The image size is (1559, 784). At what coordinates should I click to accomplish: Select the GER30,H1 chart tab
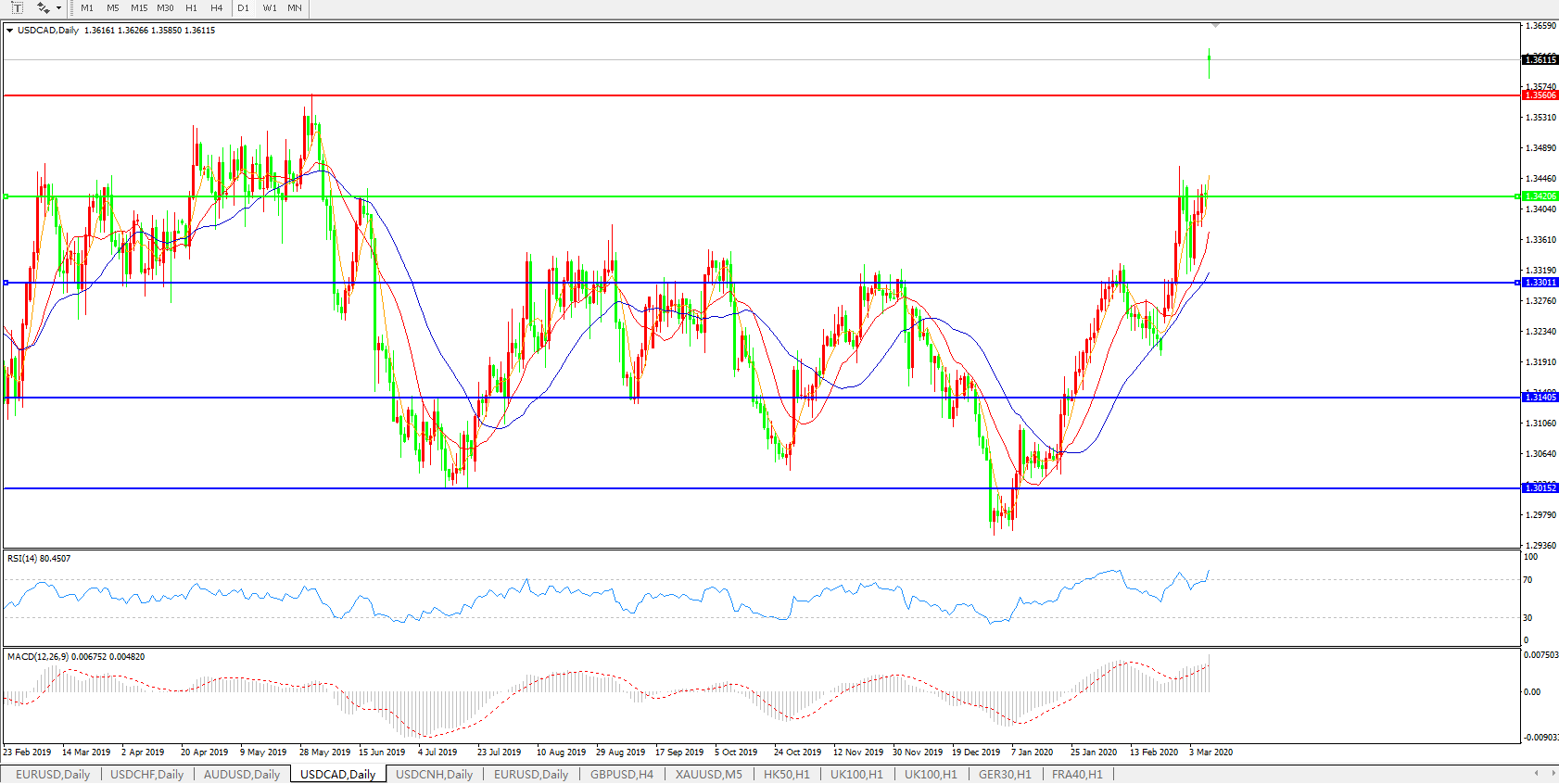[x=1005, y=775]
